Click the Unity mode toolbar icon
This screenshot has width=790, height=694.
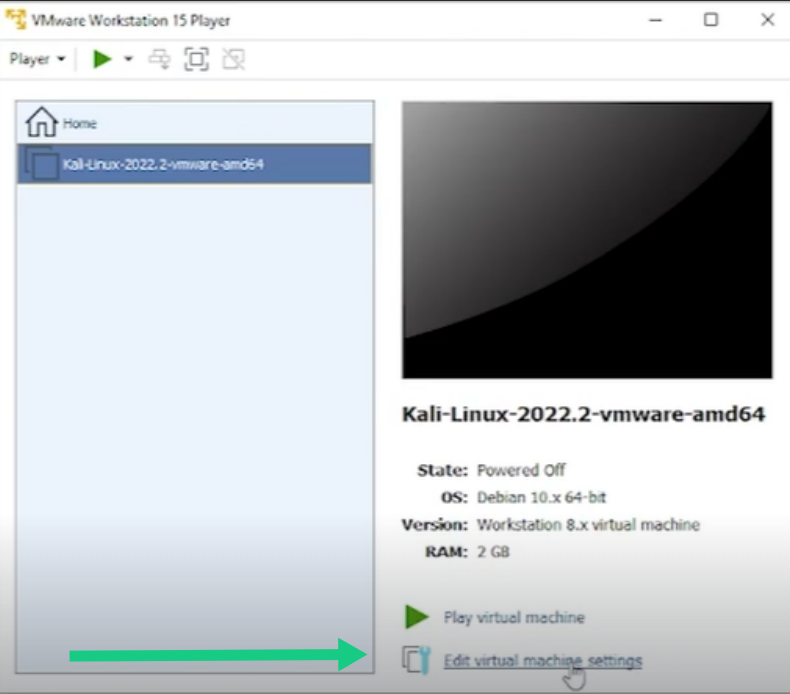[234, 59]
